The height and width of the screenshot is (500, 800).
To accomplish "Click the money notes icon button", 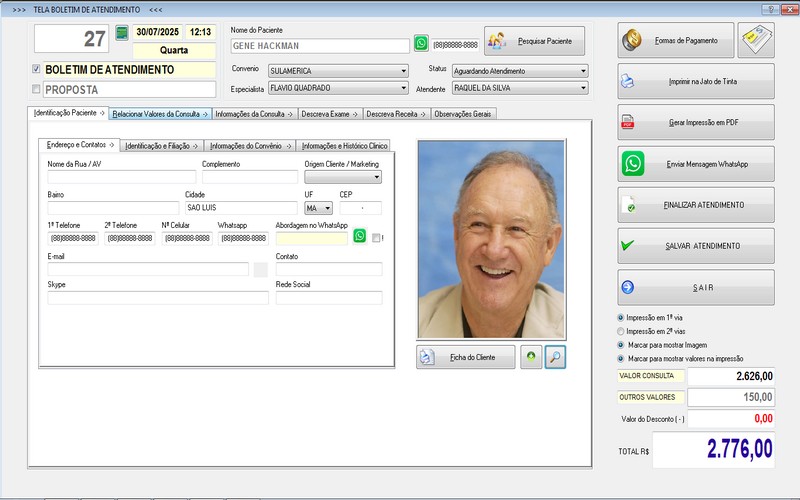I will pos(763,40).
